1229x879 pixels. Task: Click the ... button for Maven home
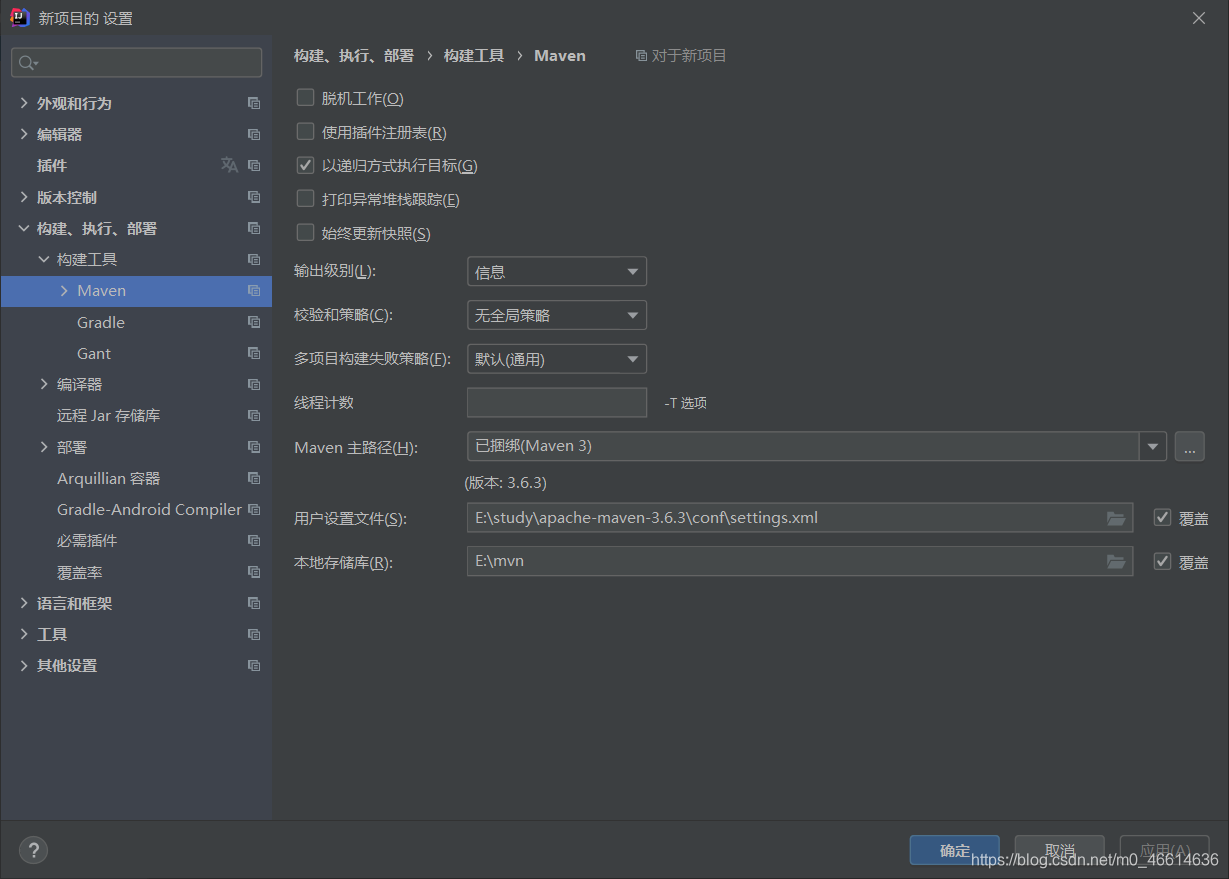[x=1189, y=446]
